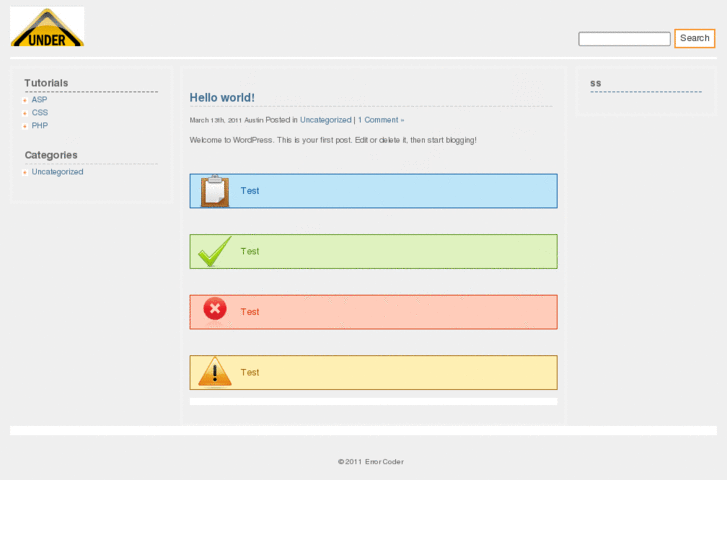Click the UNDER construction logo

click(x=47, y=26)
